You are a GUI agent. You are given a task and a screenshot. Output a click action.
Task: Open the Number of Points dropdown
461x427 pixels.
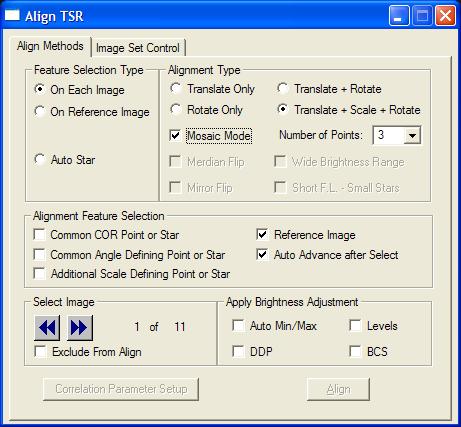click(412, 135)
